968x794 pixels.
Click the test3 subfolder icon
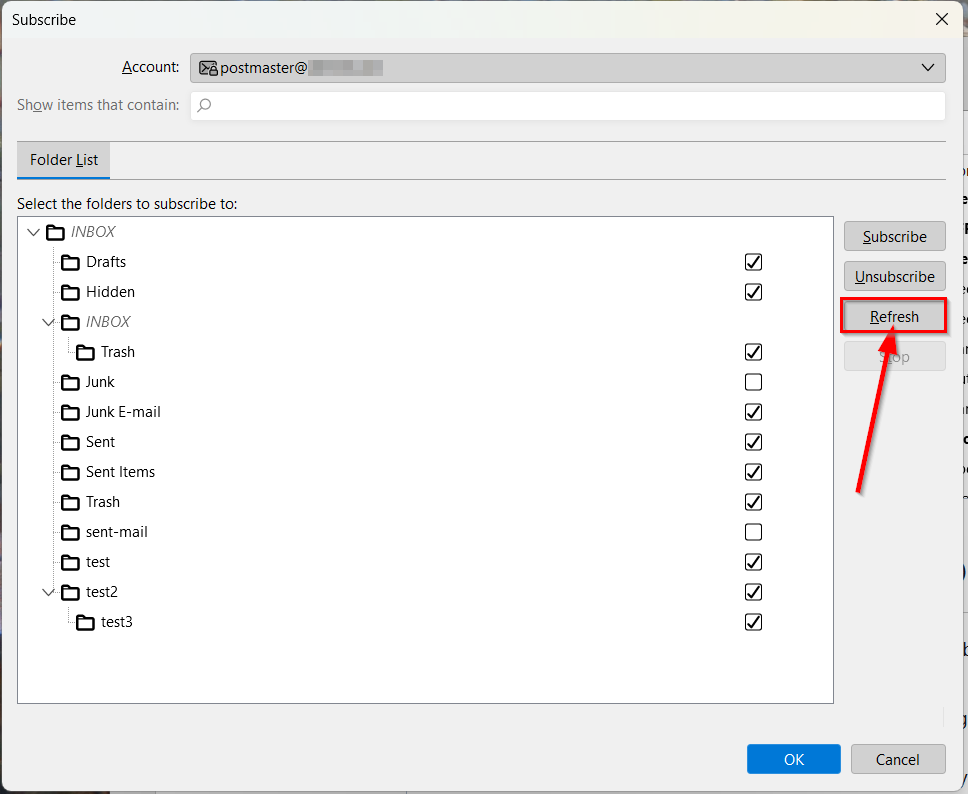pyautogui.click(x=85, y=622)
